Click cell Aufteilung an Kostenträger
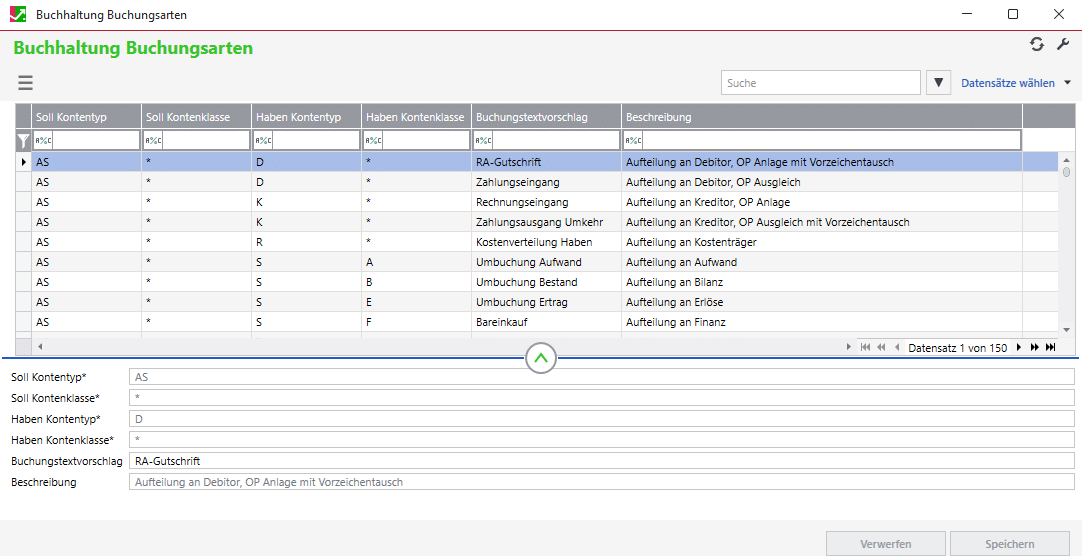1084x556 pixels. click(x=822, y=242)
